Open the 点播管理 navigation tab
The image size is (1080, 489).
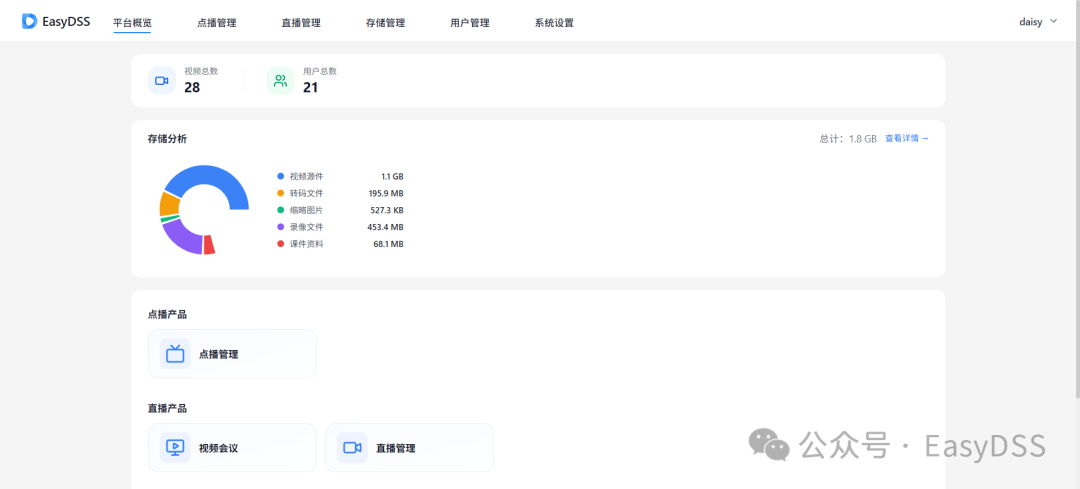point(216,23)
